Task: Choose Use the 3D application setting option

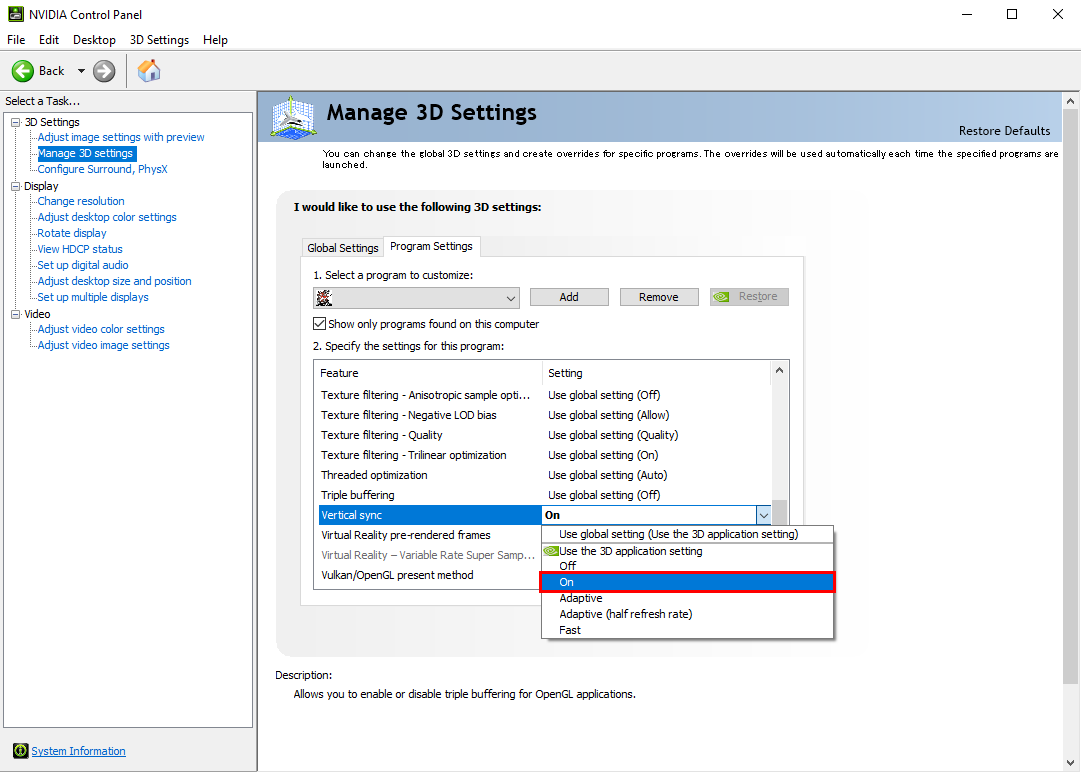Action: (687, 551)
